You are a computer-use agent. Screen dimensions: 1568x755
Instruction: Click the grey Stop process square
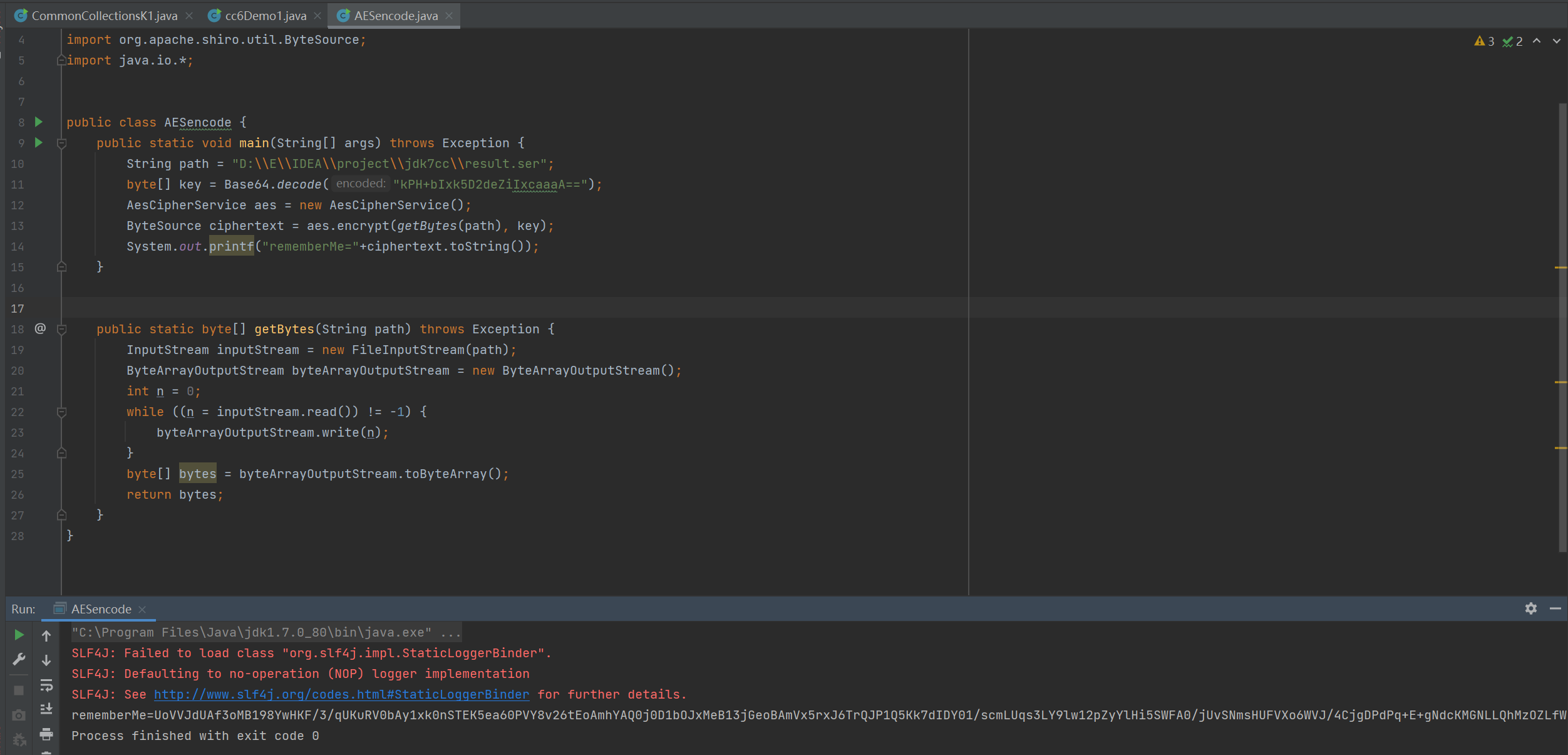point(19,690)
